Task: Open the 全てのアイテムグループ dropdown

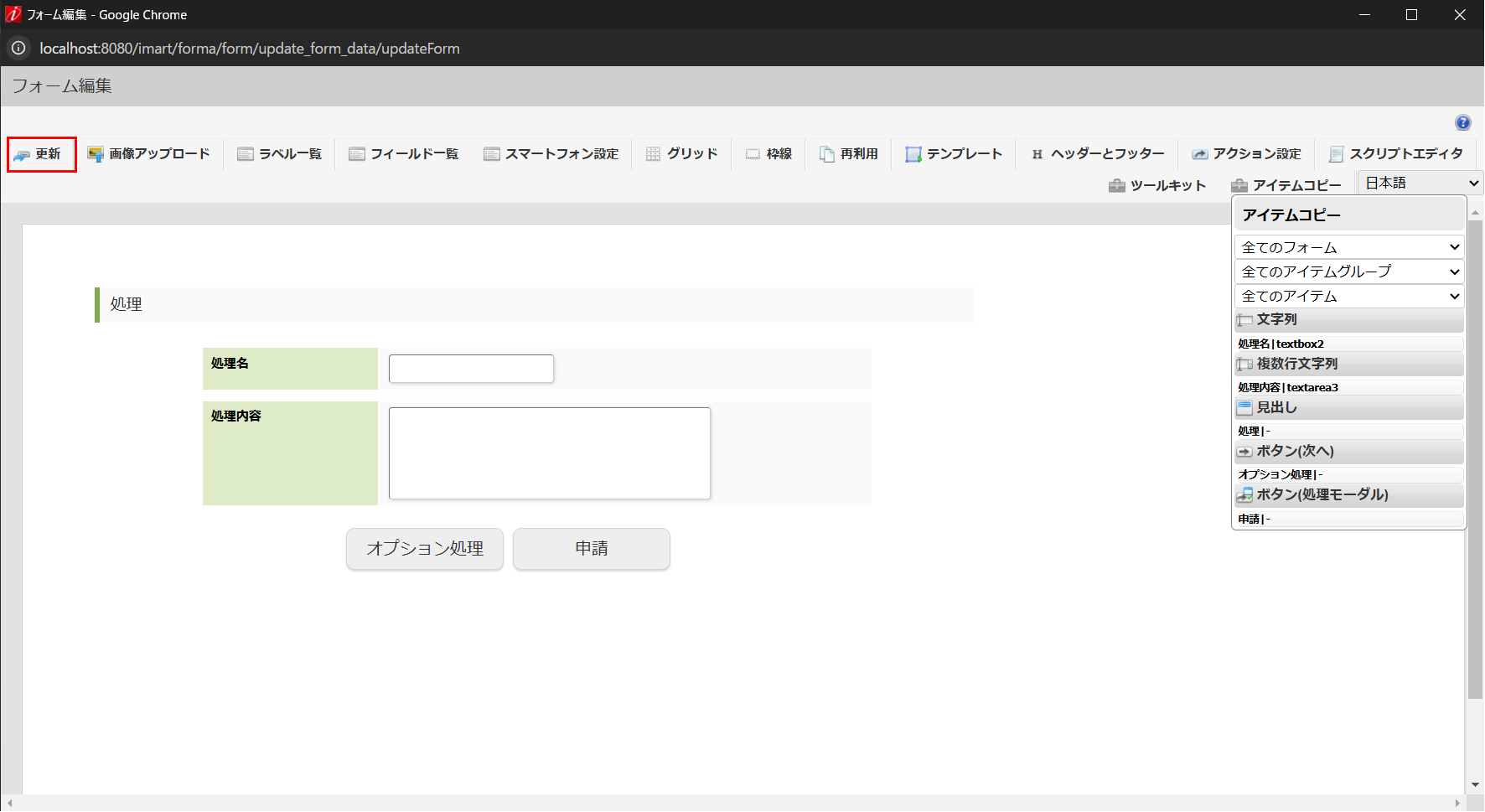Action: 1348,271
